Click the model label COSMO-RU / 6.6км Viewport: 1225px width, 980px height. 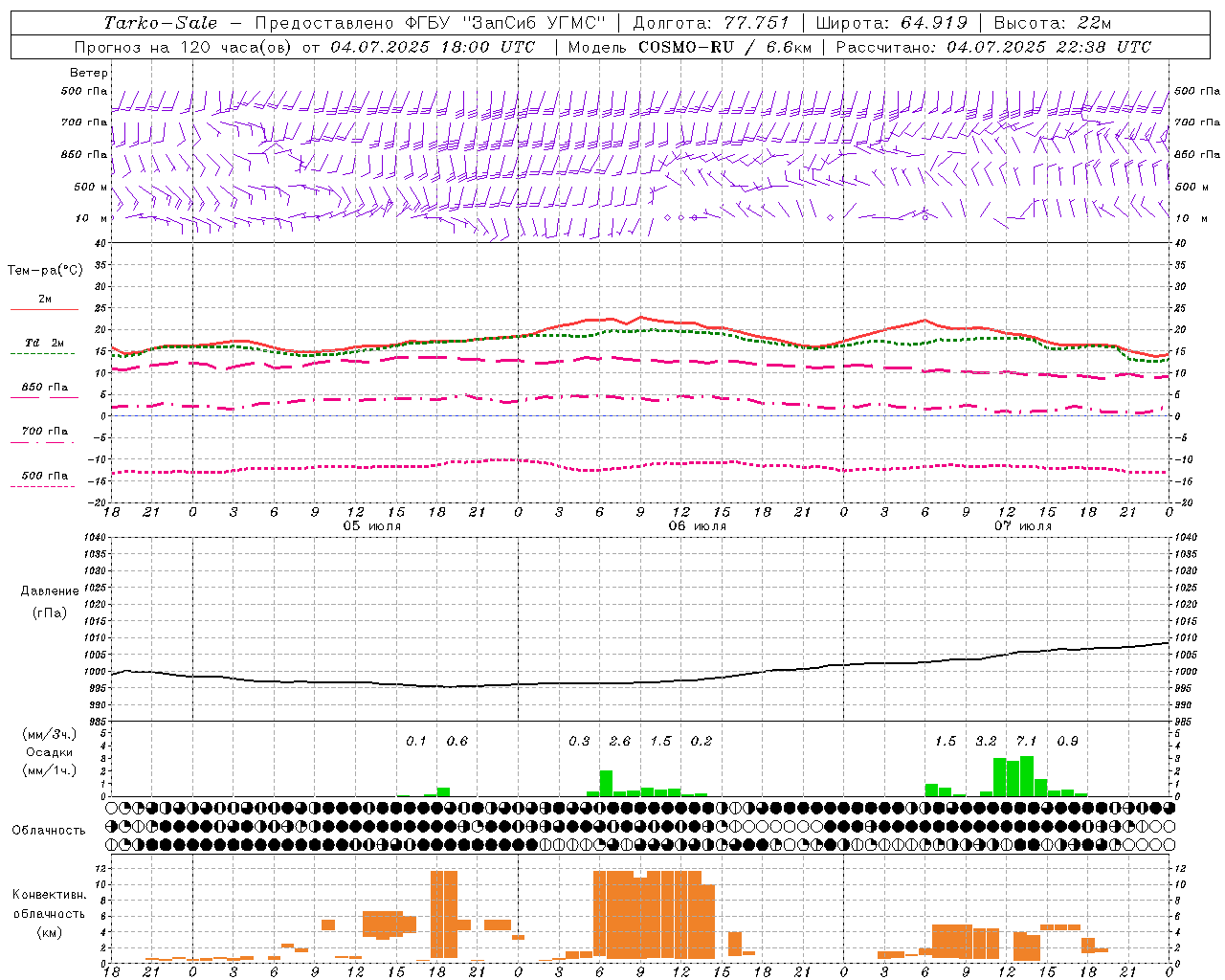pos(724,47)
